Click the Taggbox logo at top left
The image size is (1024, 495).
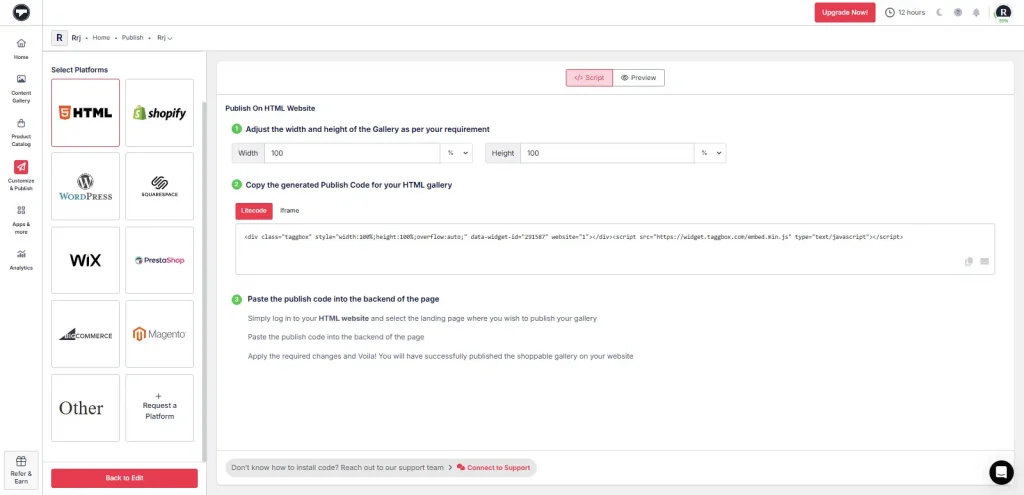[21, 12]
